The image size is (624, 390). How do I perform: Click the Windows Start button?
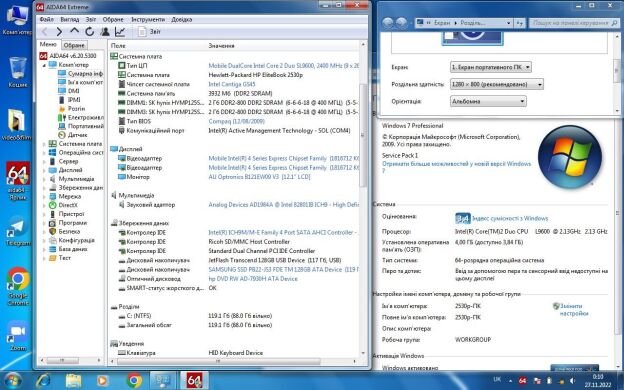coord(12,380)
